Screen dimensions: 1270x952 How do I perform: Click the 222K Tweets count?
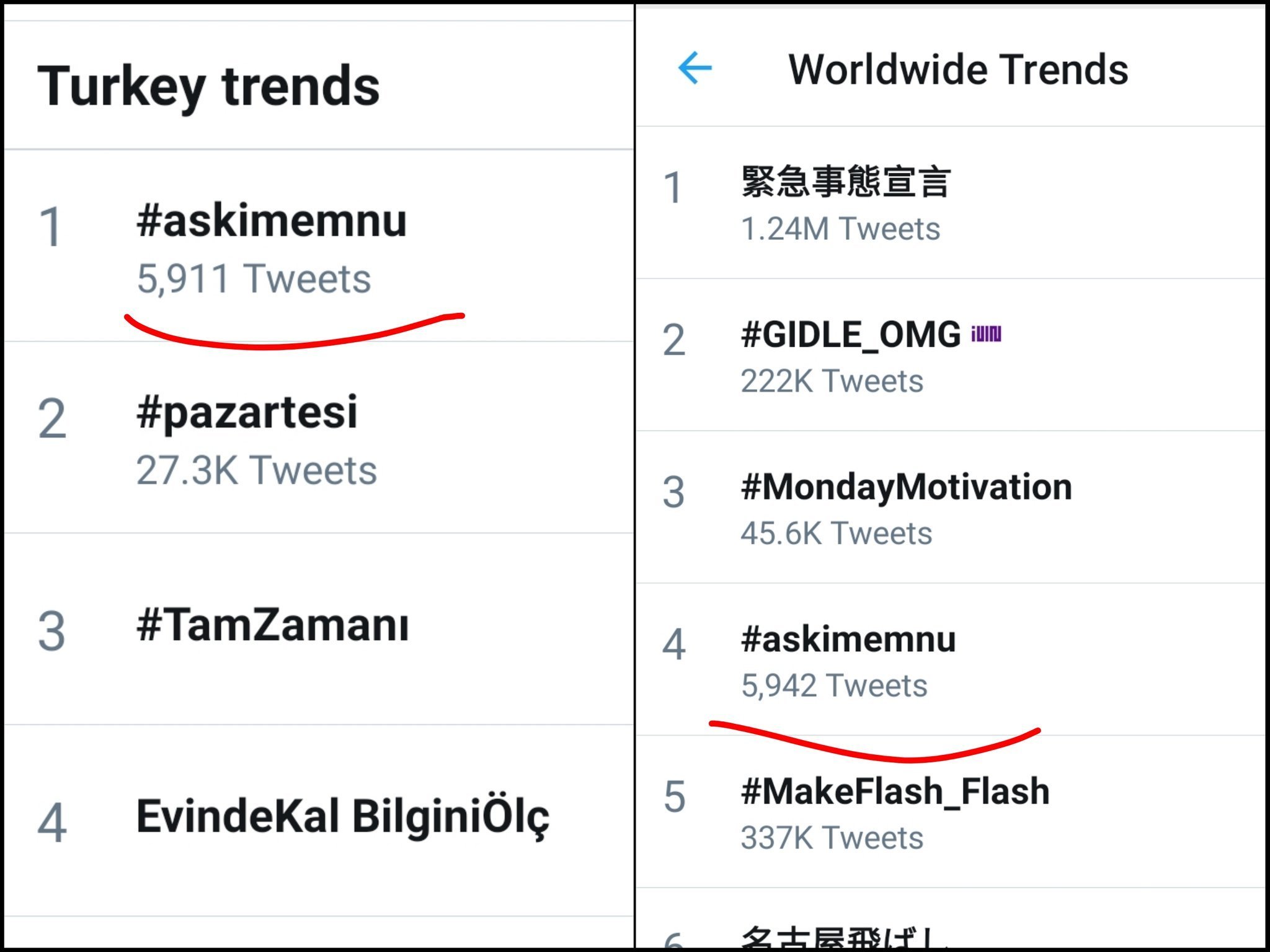[832, 381]
